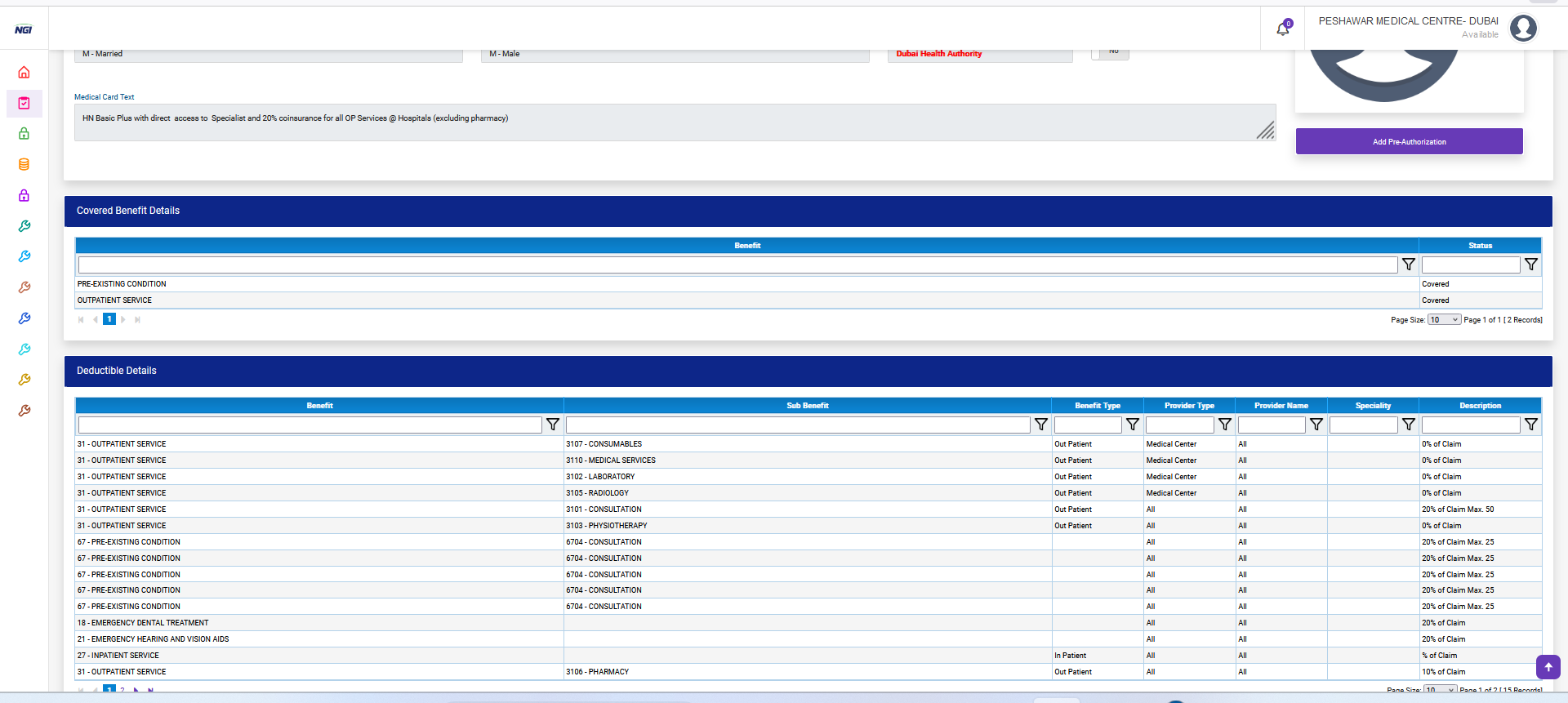Click the green padlock sidebar icon
1568x703 pixels.
click(24, 134)
